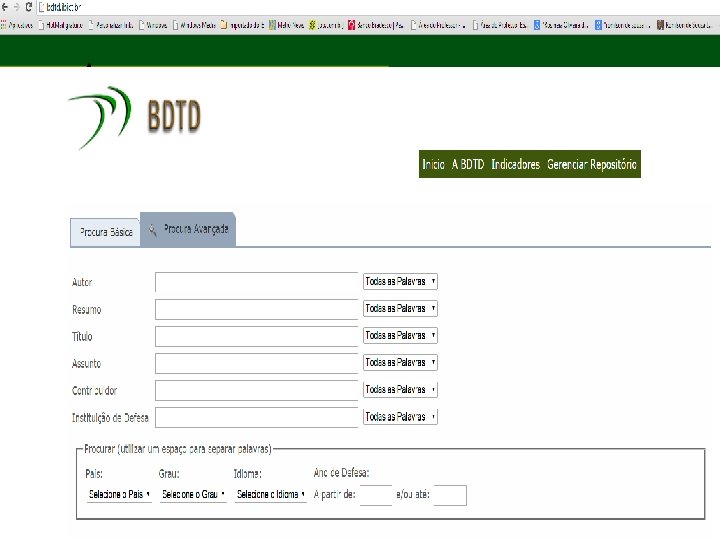Click the BDTD logo
720x540 pixels.
click(135, 118)
